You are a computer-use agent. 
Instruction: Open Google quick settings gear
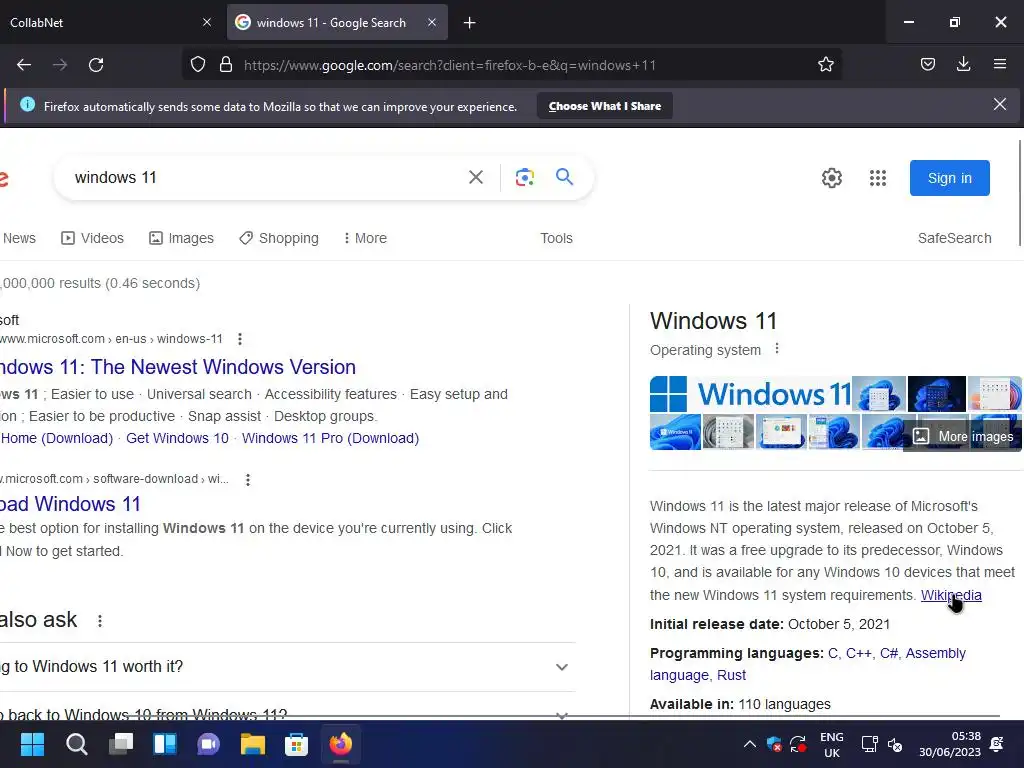click(x=831, y=178)
